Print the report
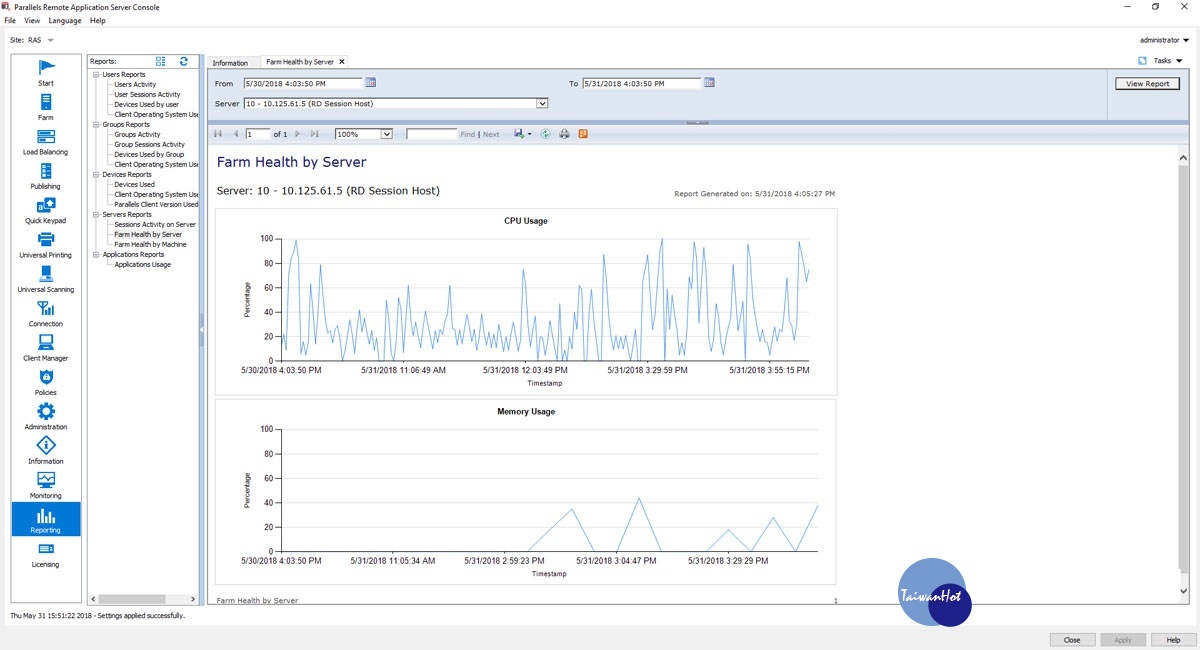 565,133
